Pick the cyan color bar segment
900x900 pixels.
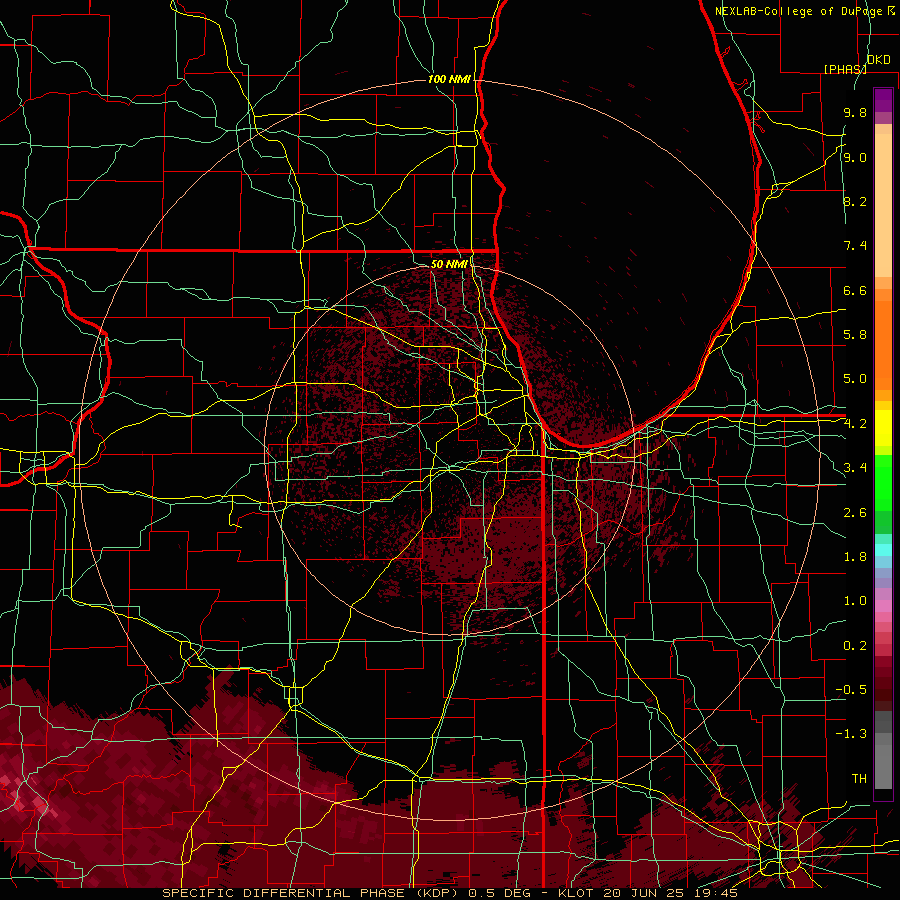coord(883,550)
